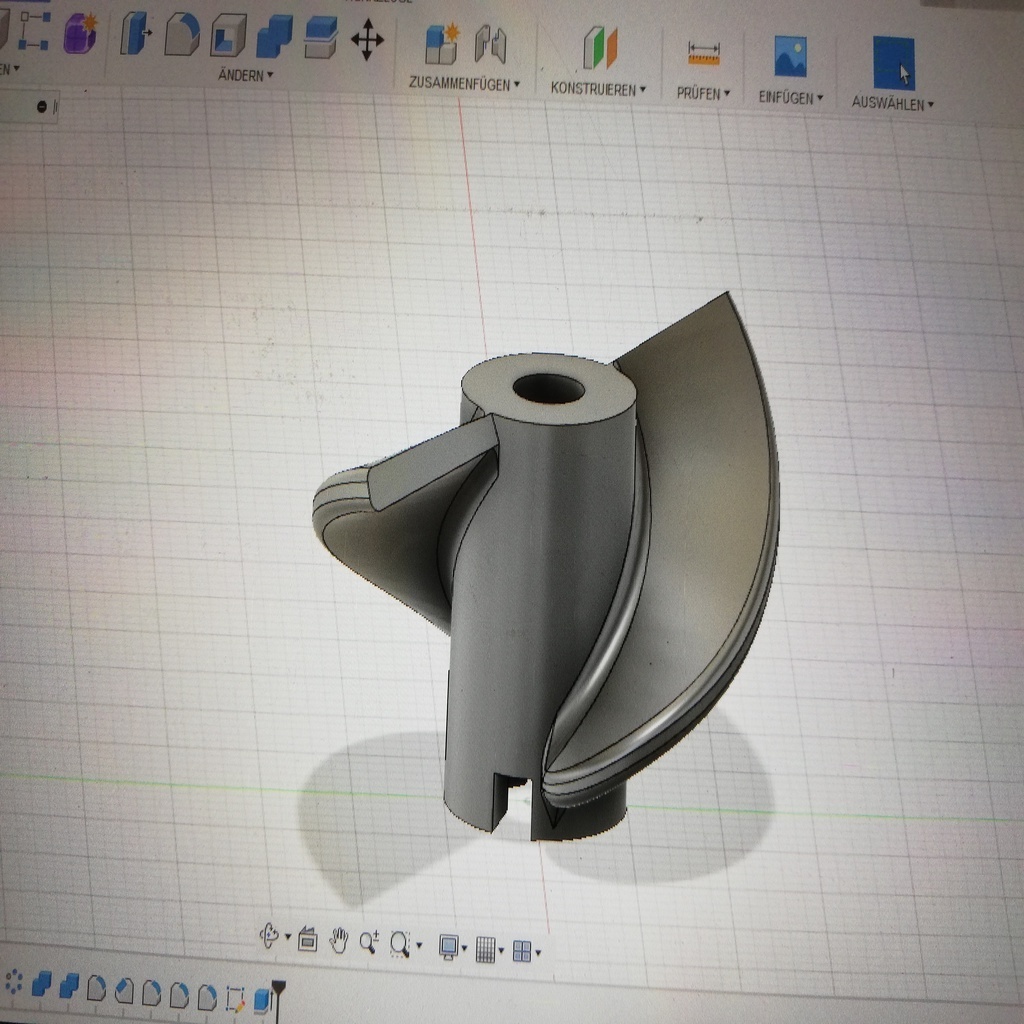The image size is (1024, 1024).
Task: Click the Joint icon in Zusammenfügen
Action: pyautogui.click(x=490, y=45)
